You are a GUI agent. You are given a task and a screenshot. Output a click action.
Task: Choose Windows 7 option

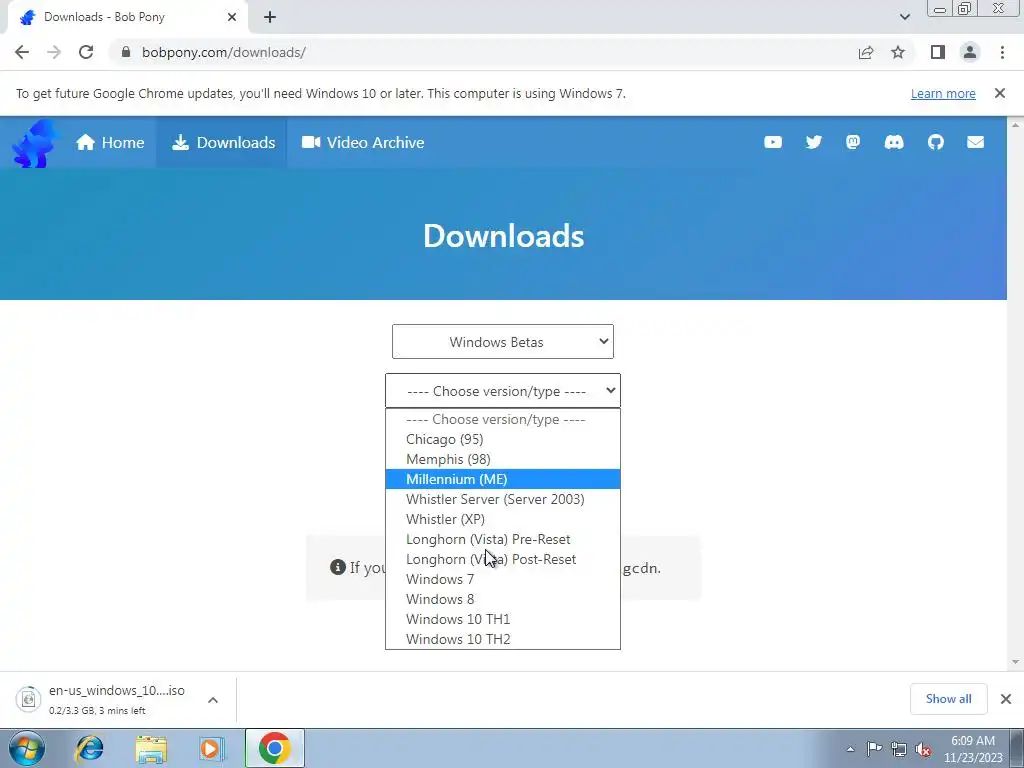(502, 579)
